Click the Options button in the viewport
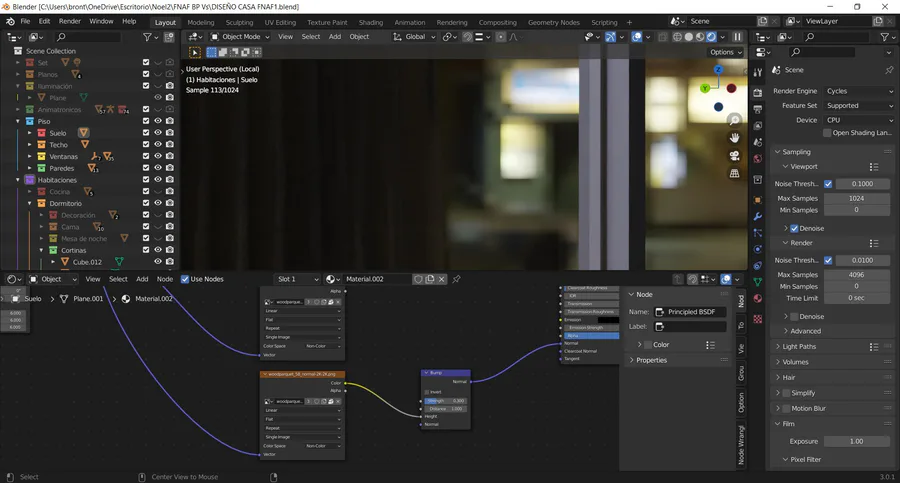Image resolution: width=900 pixels, height=483 pixels. (725, 52)
